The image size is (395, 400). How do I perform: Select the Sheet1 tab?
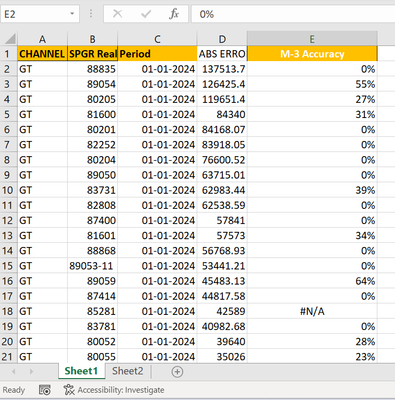click(81, 371)
